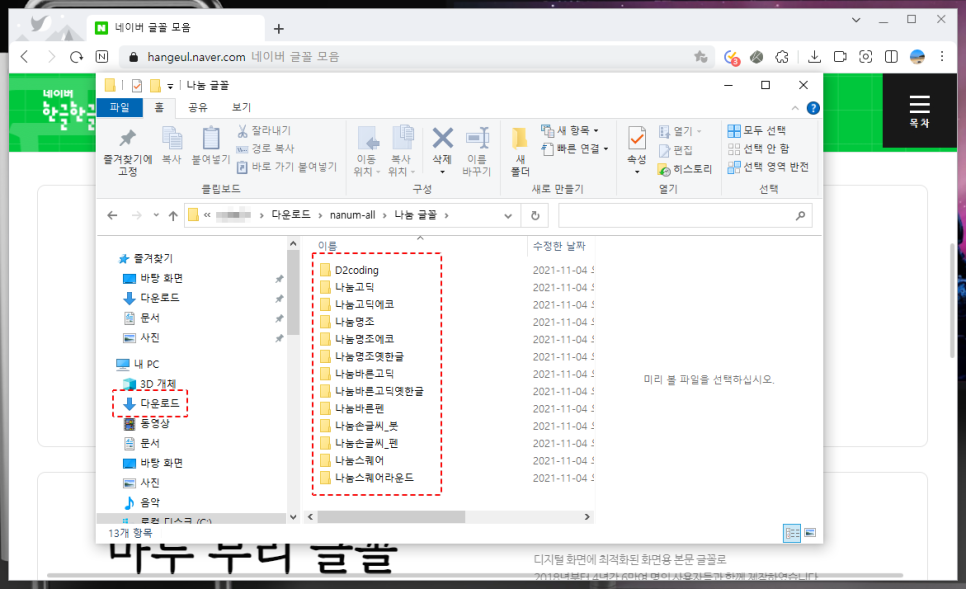This screenshot has height=589, width=966.
Task: Expand the New item (새 항목) dropdown
Action: click(x=569, y=131)
